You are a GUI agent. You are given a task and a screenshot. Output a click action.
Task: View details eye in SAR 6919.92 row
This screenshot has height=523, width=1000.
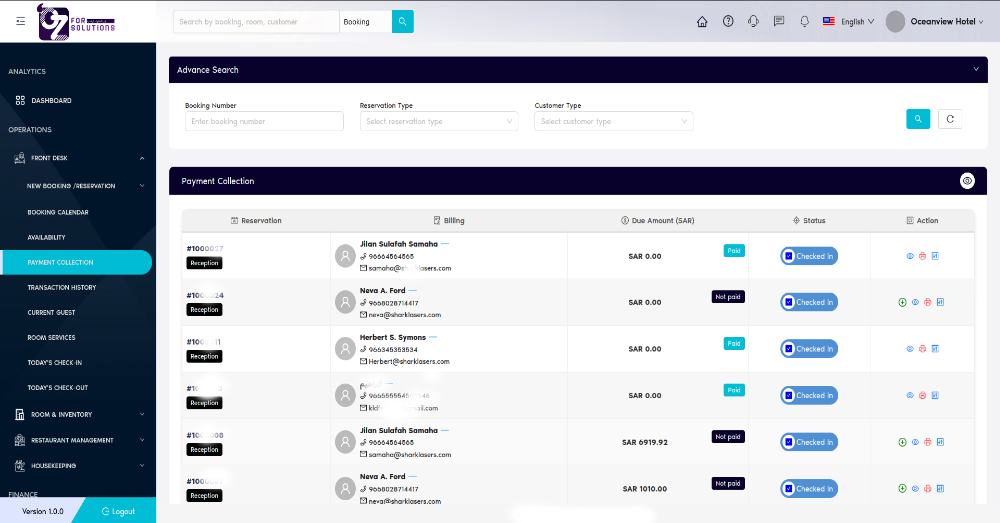pos(915,442)
